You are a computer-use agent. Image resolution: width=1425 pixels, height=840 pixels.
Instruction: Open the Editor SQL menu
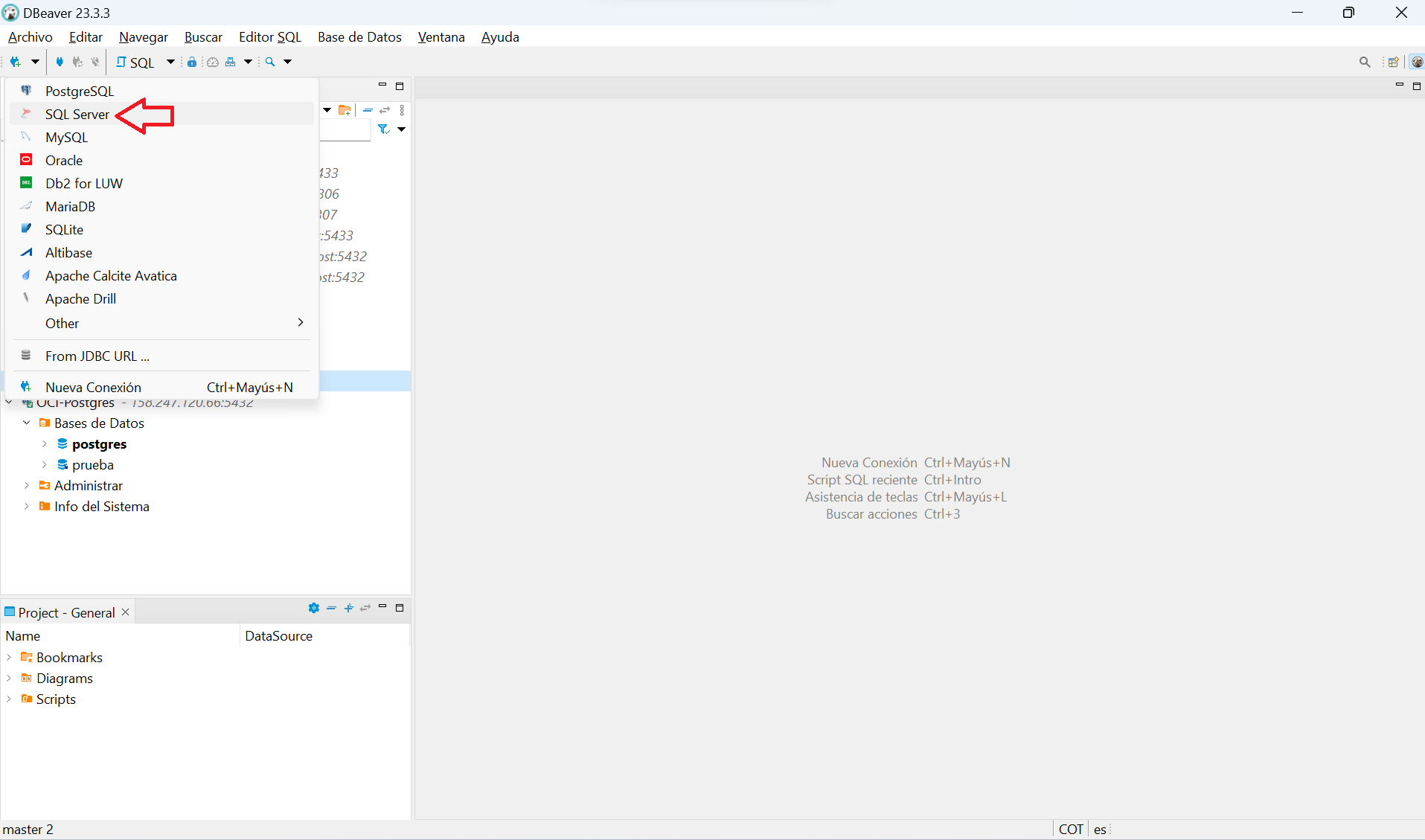pyautogui.click(x=270, y=36)
